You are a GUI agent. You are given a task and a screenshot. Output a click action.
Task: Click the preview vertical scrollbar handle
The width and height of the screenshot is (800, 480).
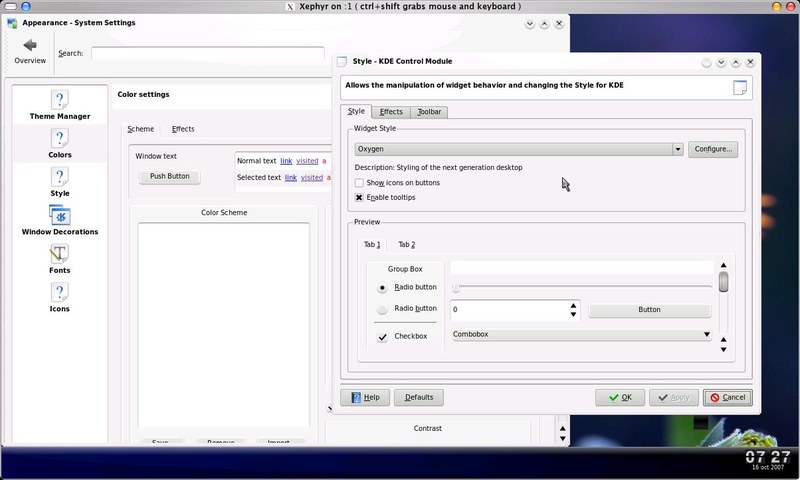click(723, 282)
